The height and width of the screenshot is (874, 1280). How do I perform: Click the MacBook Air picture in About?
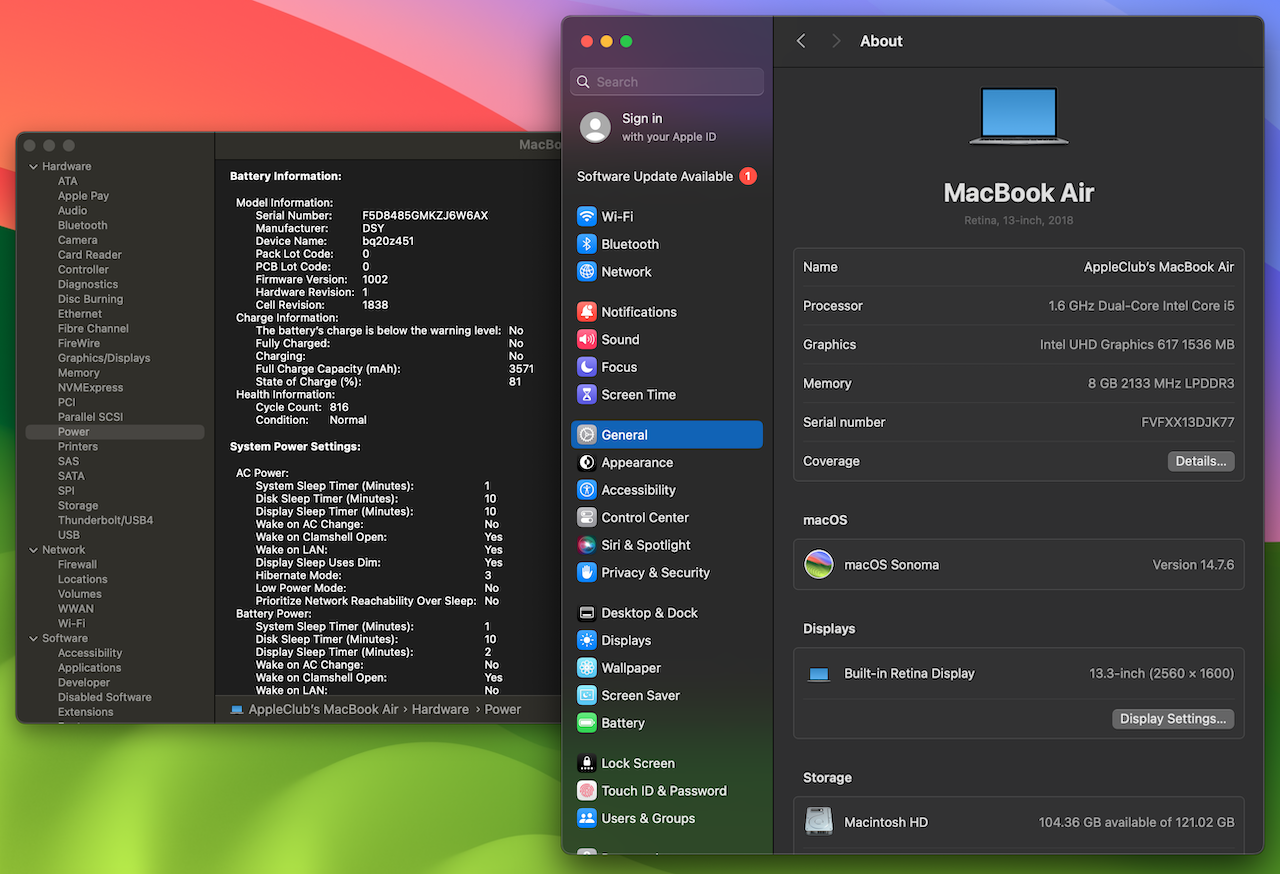tap(1019, 116)
